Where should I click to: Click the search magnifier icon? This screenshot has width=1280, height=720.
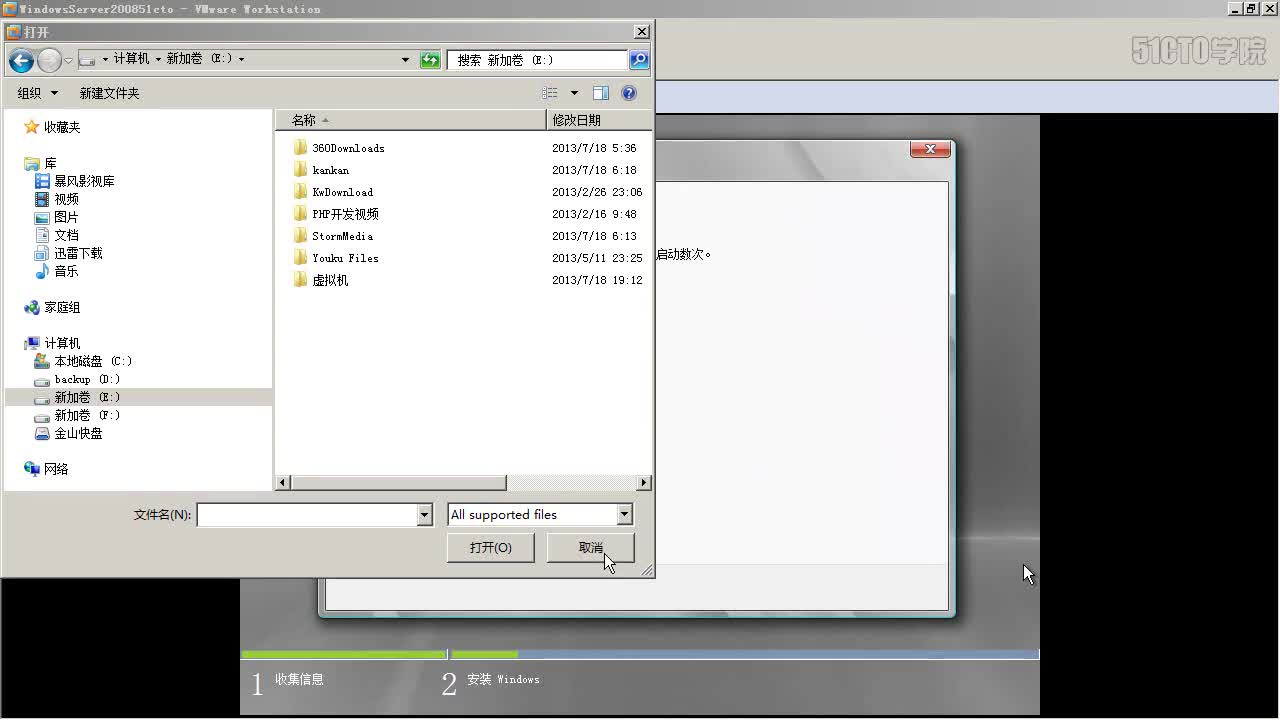pyautogui.click(x=639, y=60)
